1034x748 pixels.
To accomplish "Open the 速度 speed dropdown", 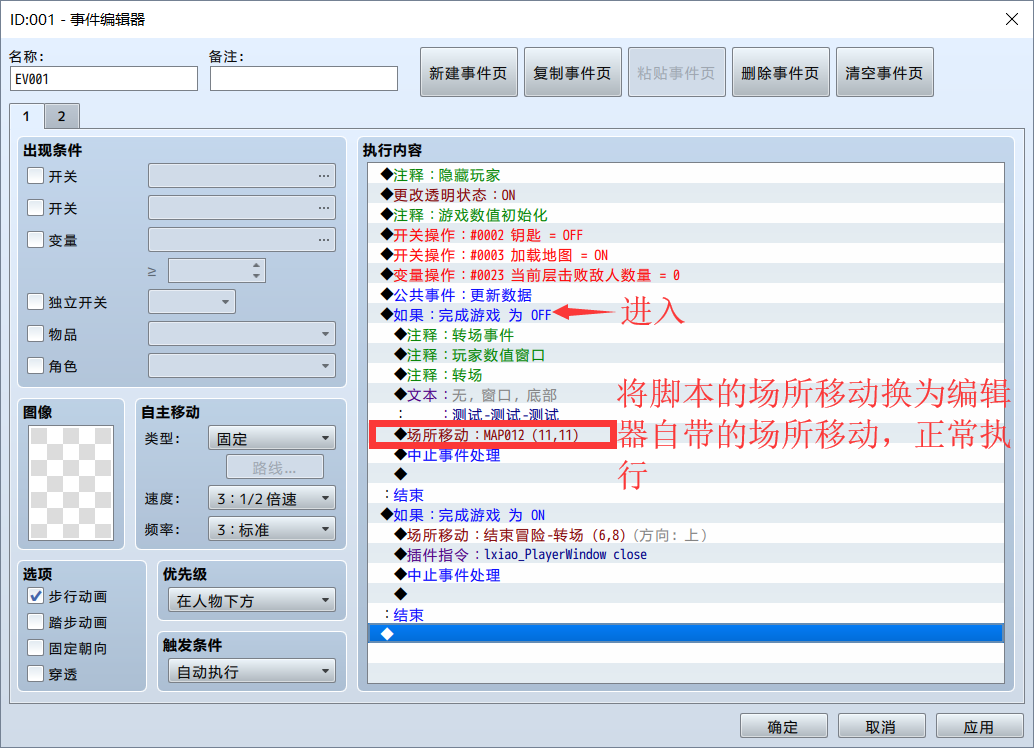I will (272, 498).
